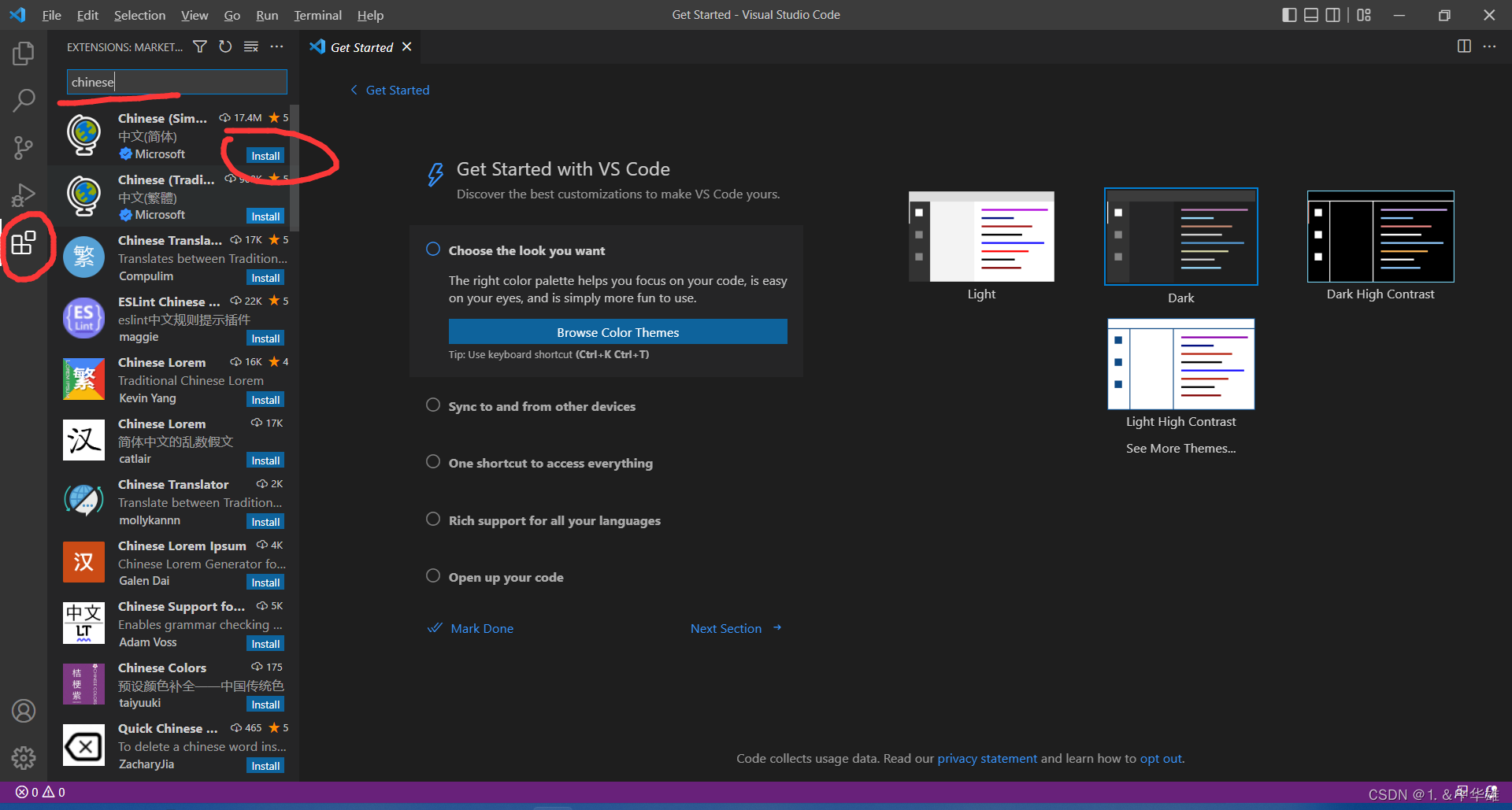Click Browse Color Themes button
The height and width of the screenshot is (810, 1512).
(617, 332)
